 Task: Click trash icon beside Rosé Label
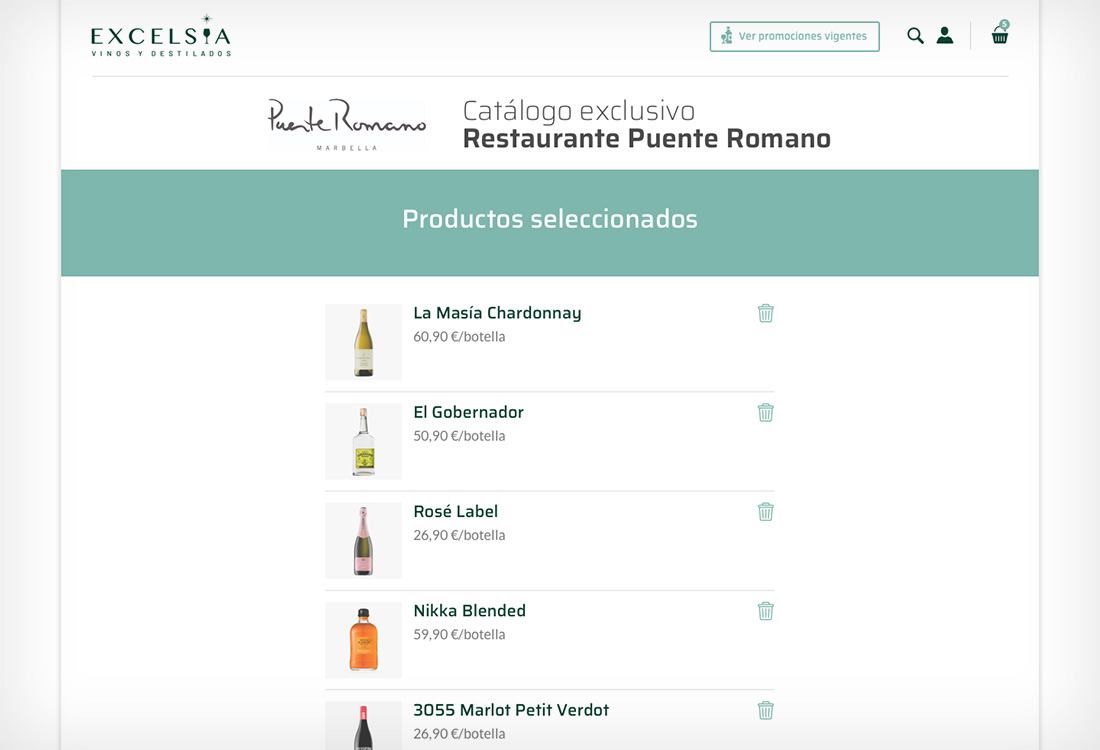[x=766, y=511]
